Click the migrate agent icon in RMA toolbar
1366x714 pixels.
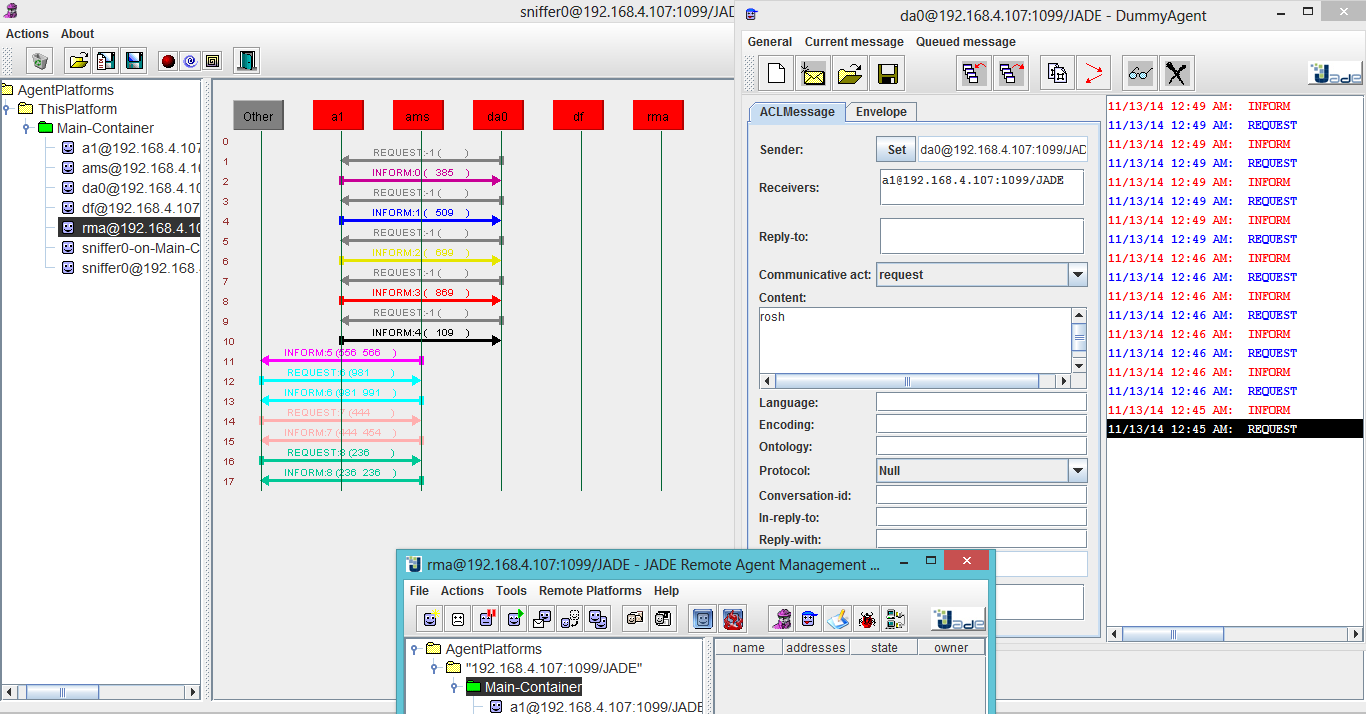(x=570, y=619)
